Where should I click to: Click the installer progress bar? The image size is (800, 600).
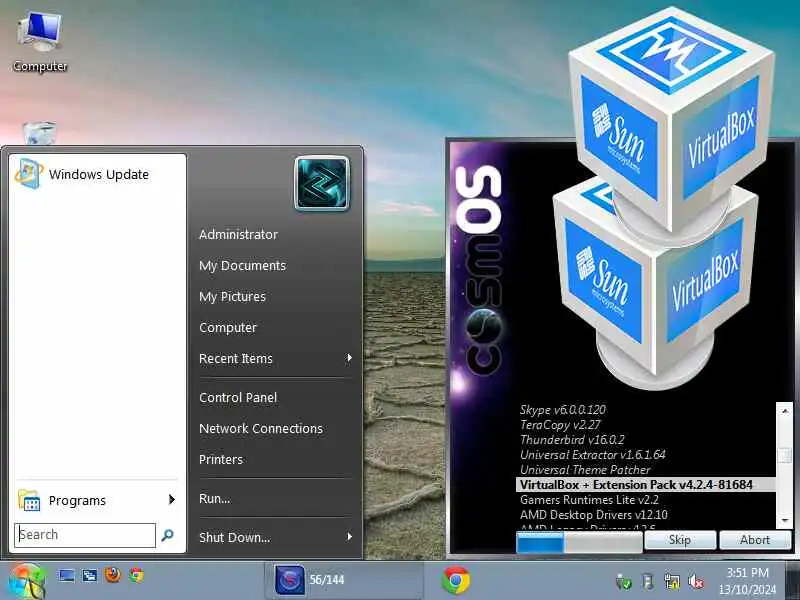579,542
